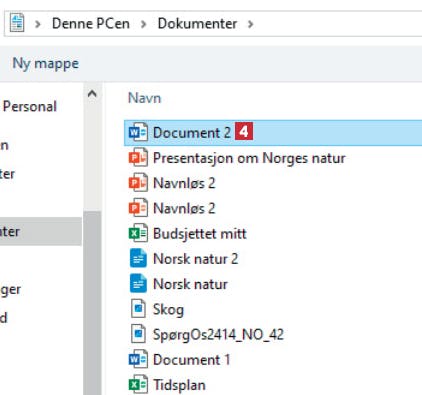Click the document icon in address bar

coord(17,23)
